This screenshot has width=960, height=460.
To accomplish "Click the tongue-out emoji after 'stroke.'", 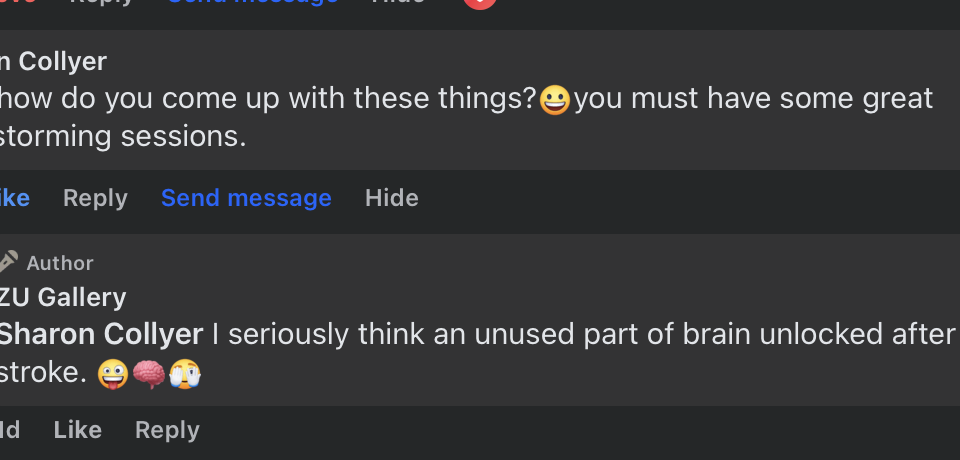I will point(113,374).
